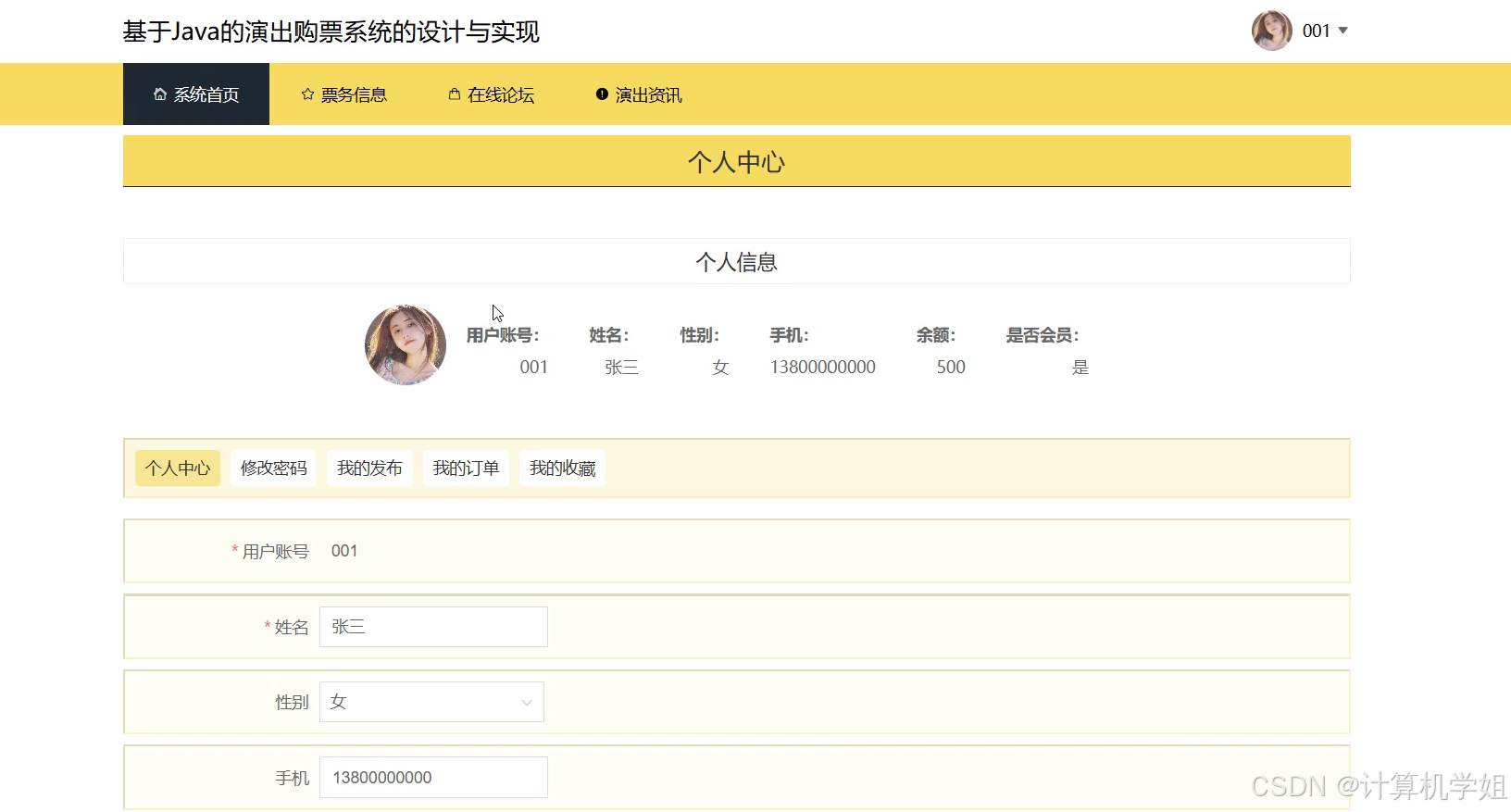This screenshot has width=1511, height=812.
Task: Click the 个人中心 page heading banner
Action: [x=737, y=161]
